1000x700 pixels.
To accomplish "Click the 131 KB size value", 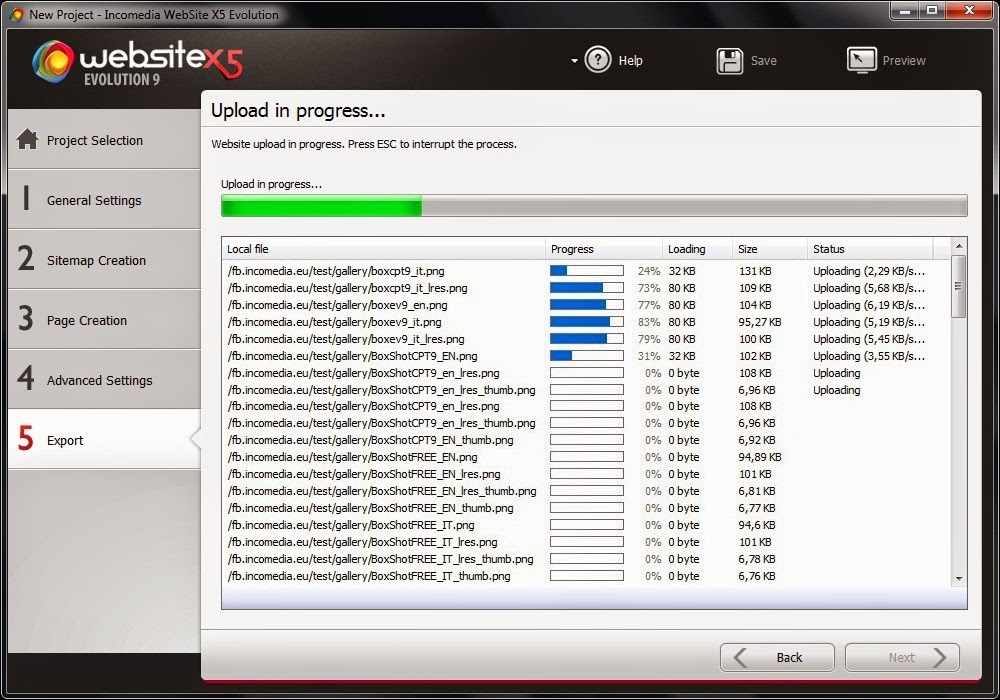I will pyautogui.click(x=755, y=271).
